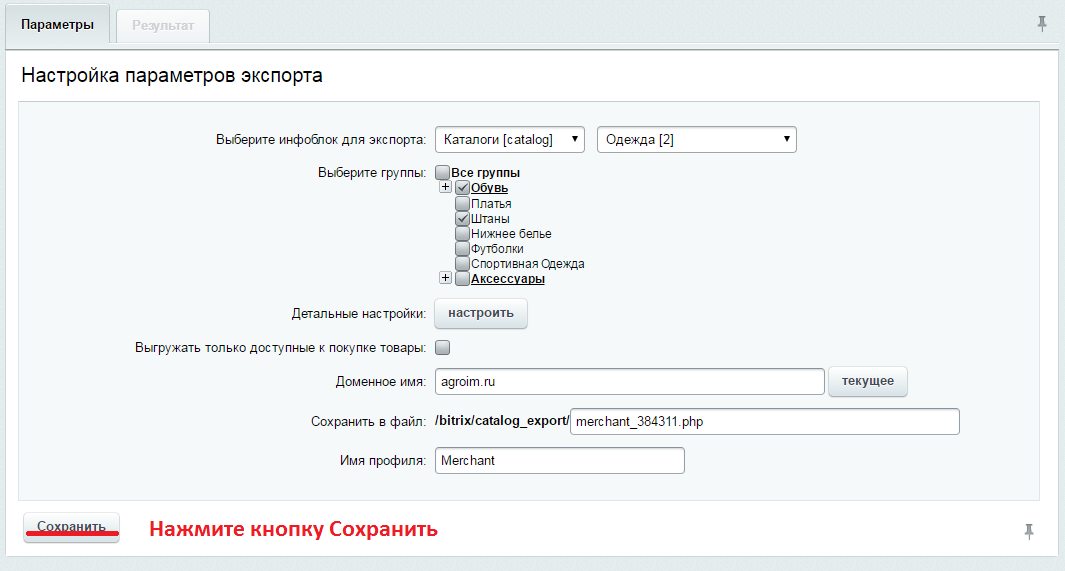
Task: Click the настроить button
Action: (x=481, y=313)
